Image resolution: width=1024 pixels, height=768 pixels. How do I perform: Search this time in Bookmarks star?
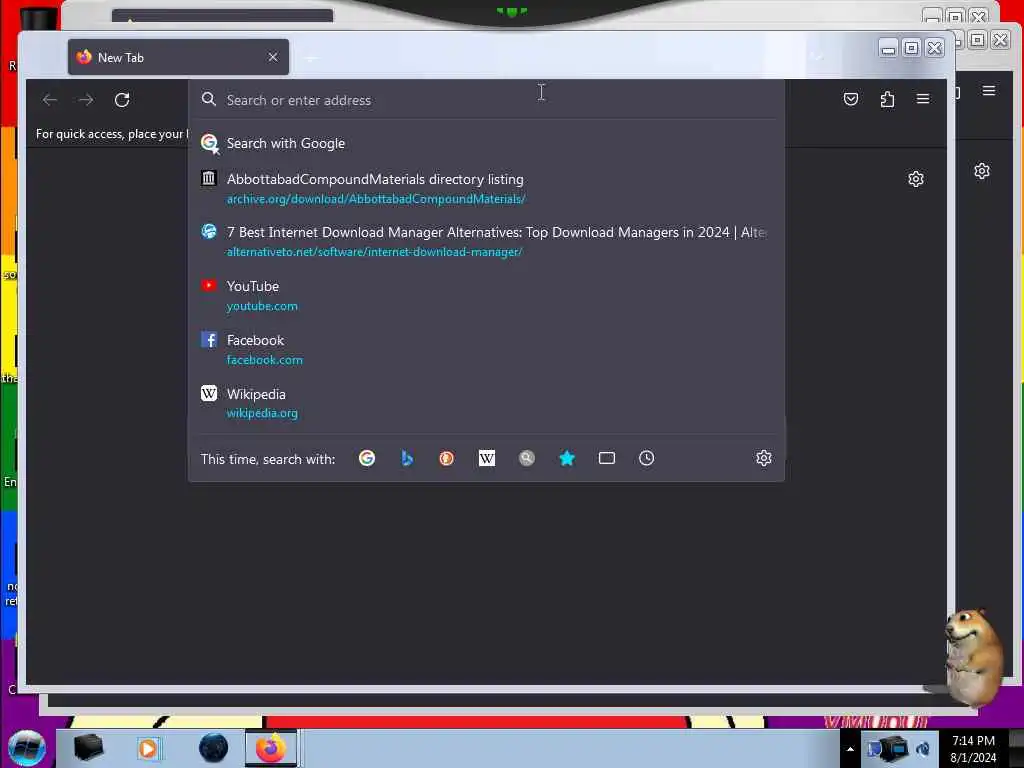pos(567,458)
